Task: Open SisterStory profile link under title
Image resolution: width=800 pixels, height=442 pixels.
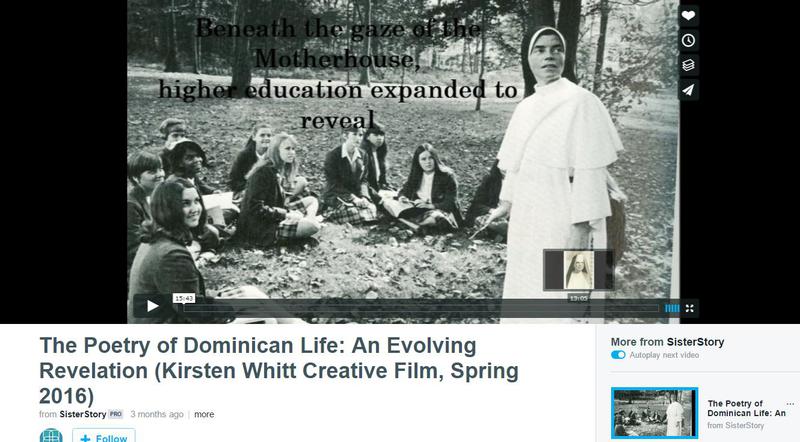Action: click(x=83, y=414)
